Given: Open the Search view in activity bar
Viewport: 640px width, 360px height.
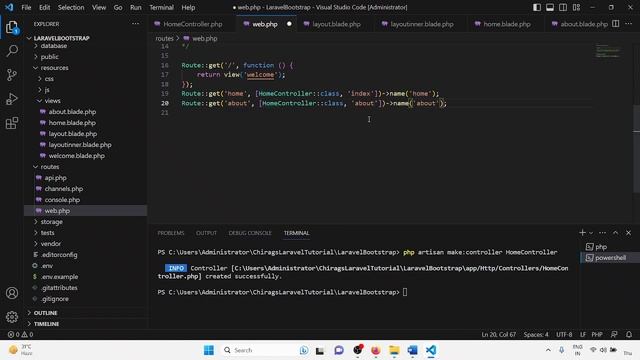Looking at the screenshot, I should click(12, 51).
